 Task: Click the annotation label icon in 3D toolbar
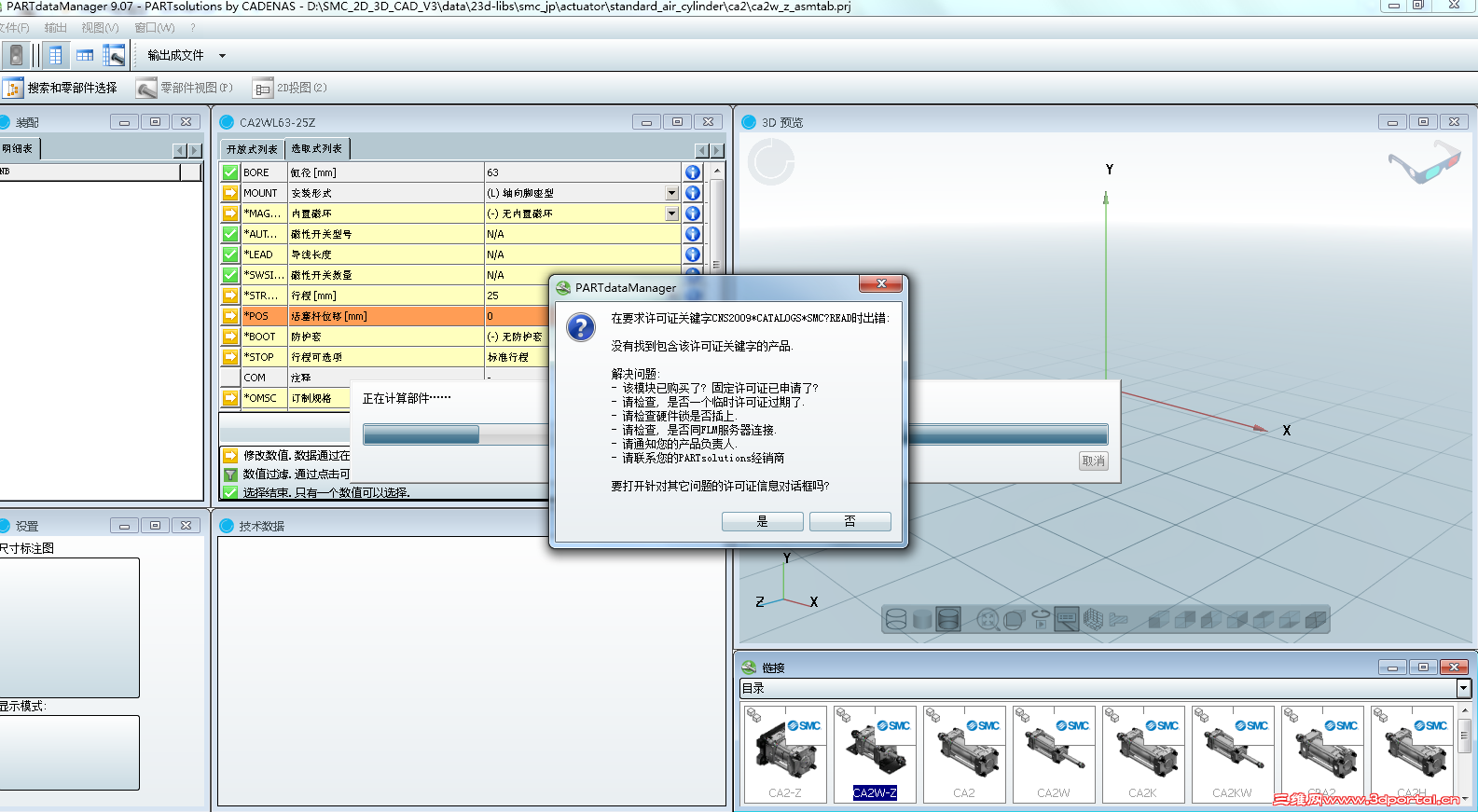coord(1067,619)
